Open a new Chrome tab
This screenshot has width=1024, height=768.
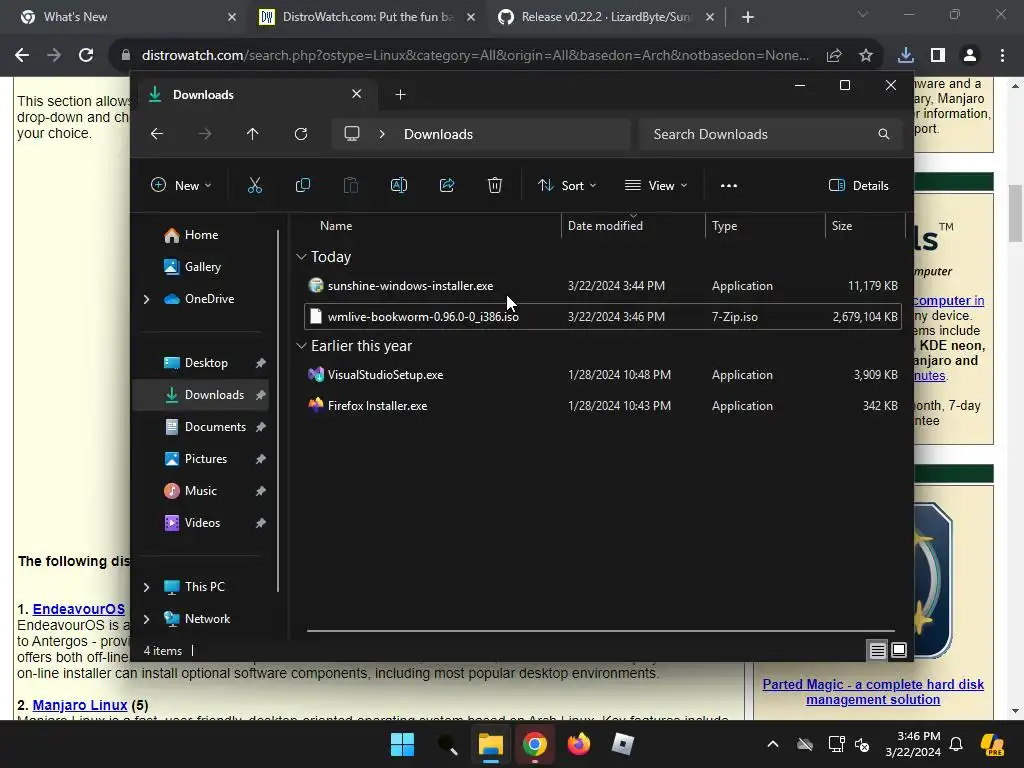point(748,17)
